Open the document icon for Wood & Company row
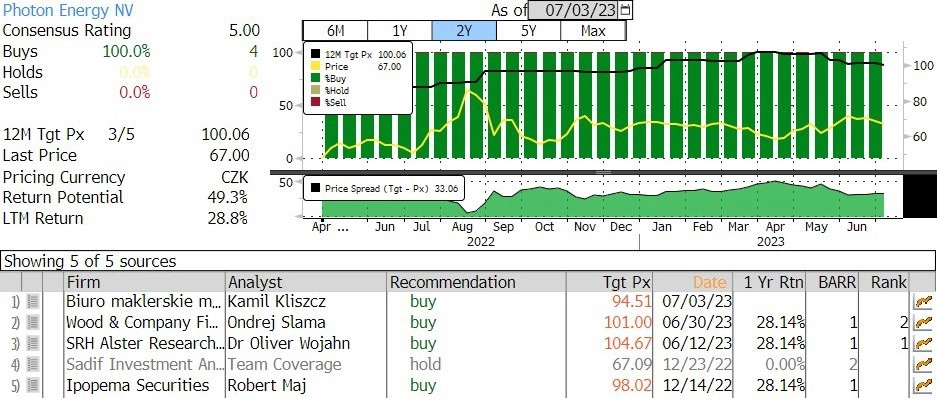Image resolution: width=937 pixels, height=403 pixels. coord(33,323)
